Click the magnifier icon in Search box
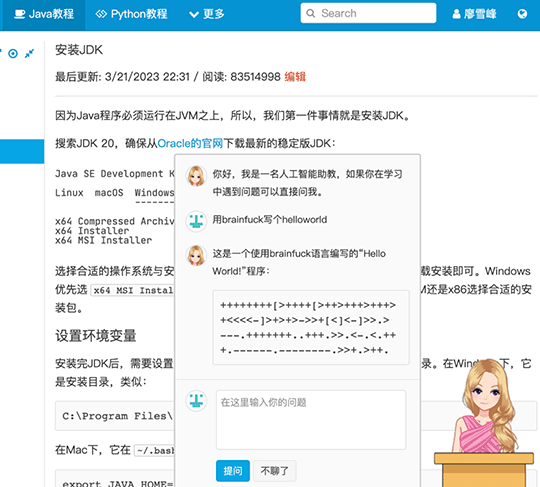540x487 pixels. [310, 13]
